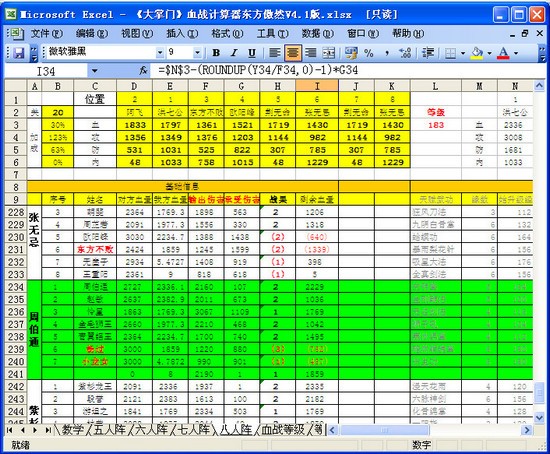Screen dimensions: 550x454
Task: Open the 工具 (Tools) menu
Action: tap(273, 34)
